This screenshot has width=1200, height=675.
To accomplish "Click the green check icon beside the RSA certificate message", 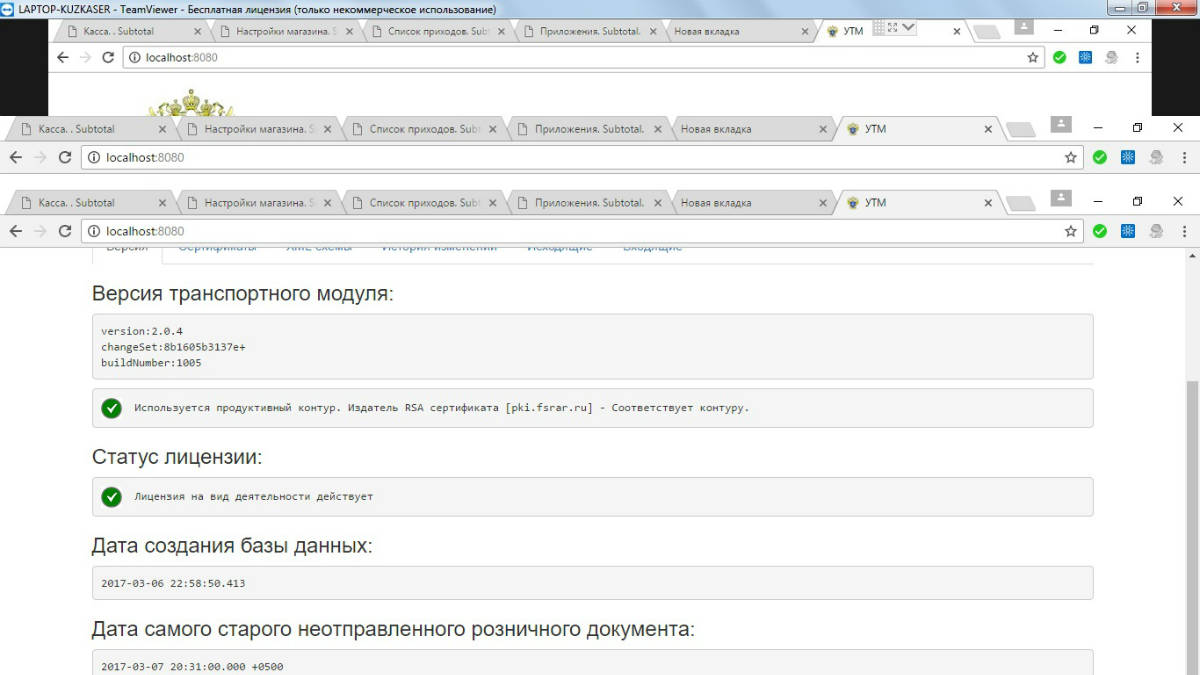I will pyautogui.click(x=111, y=408).
